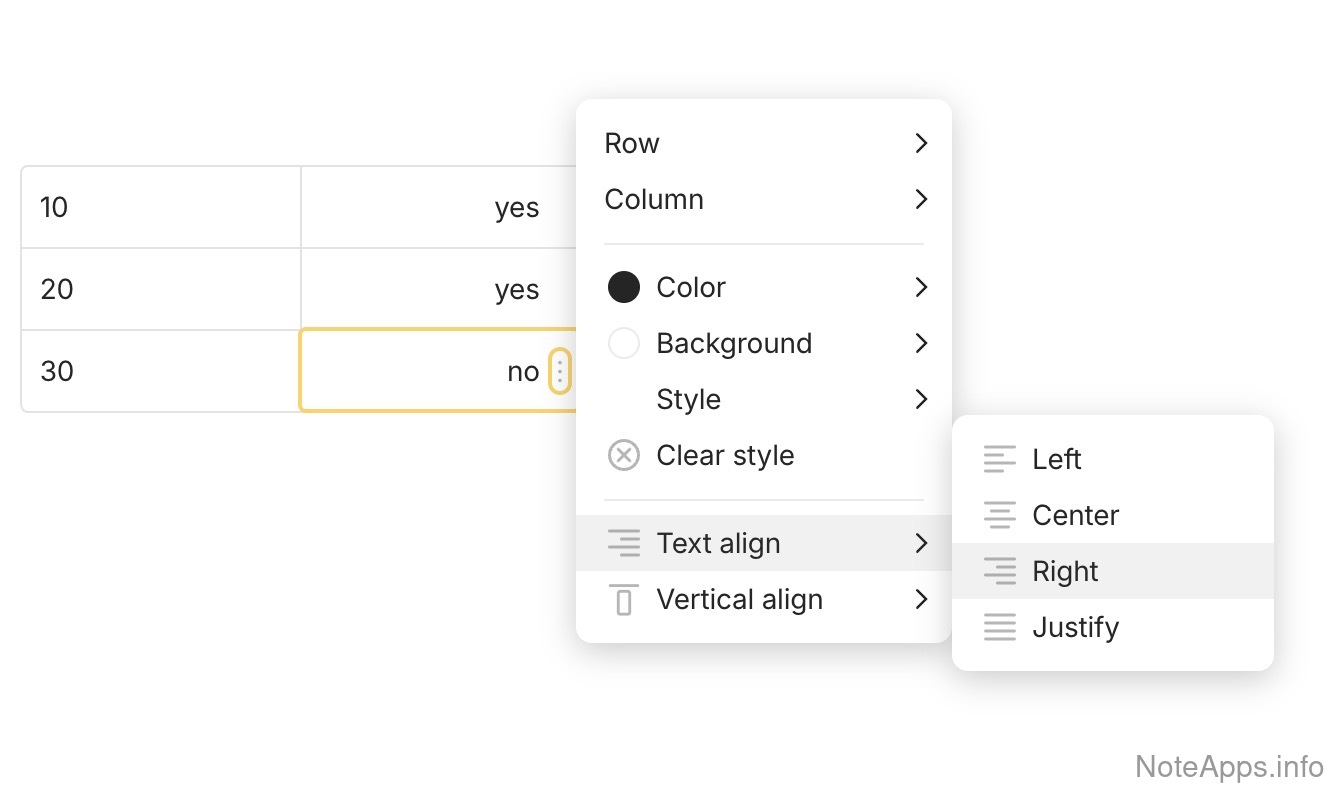Click the Text align icon
The image size is (1326, 786).
pyautogui.click(x=624, y=544)
